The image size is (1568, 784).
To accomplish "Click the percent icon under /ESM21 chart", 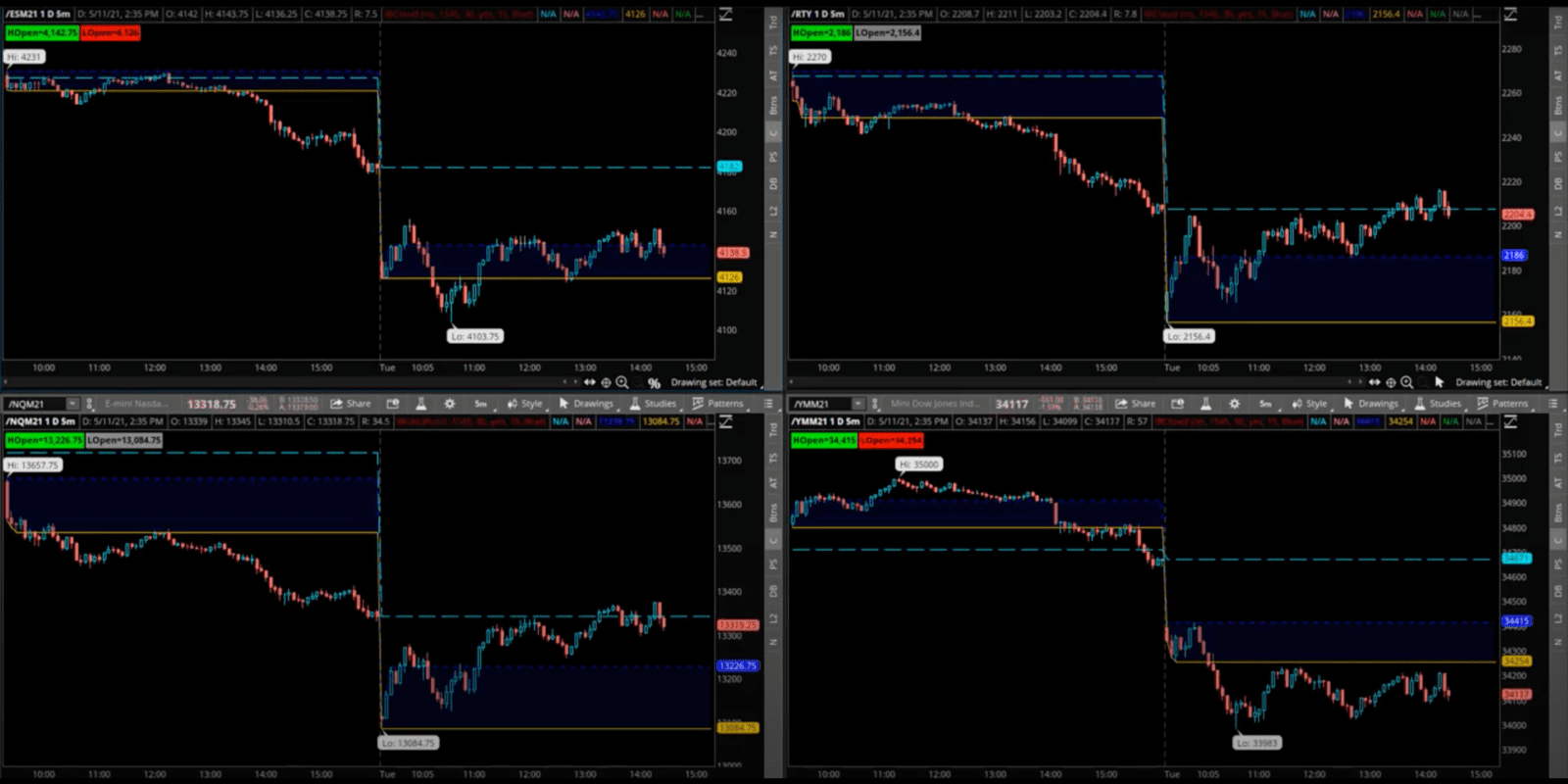I will (654, 383).
